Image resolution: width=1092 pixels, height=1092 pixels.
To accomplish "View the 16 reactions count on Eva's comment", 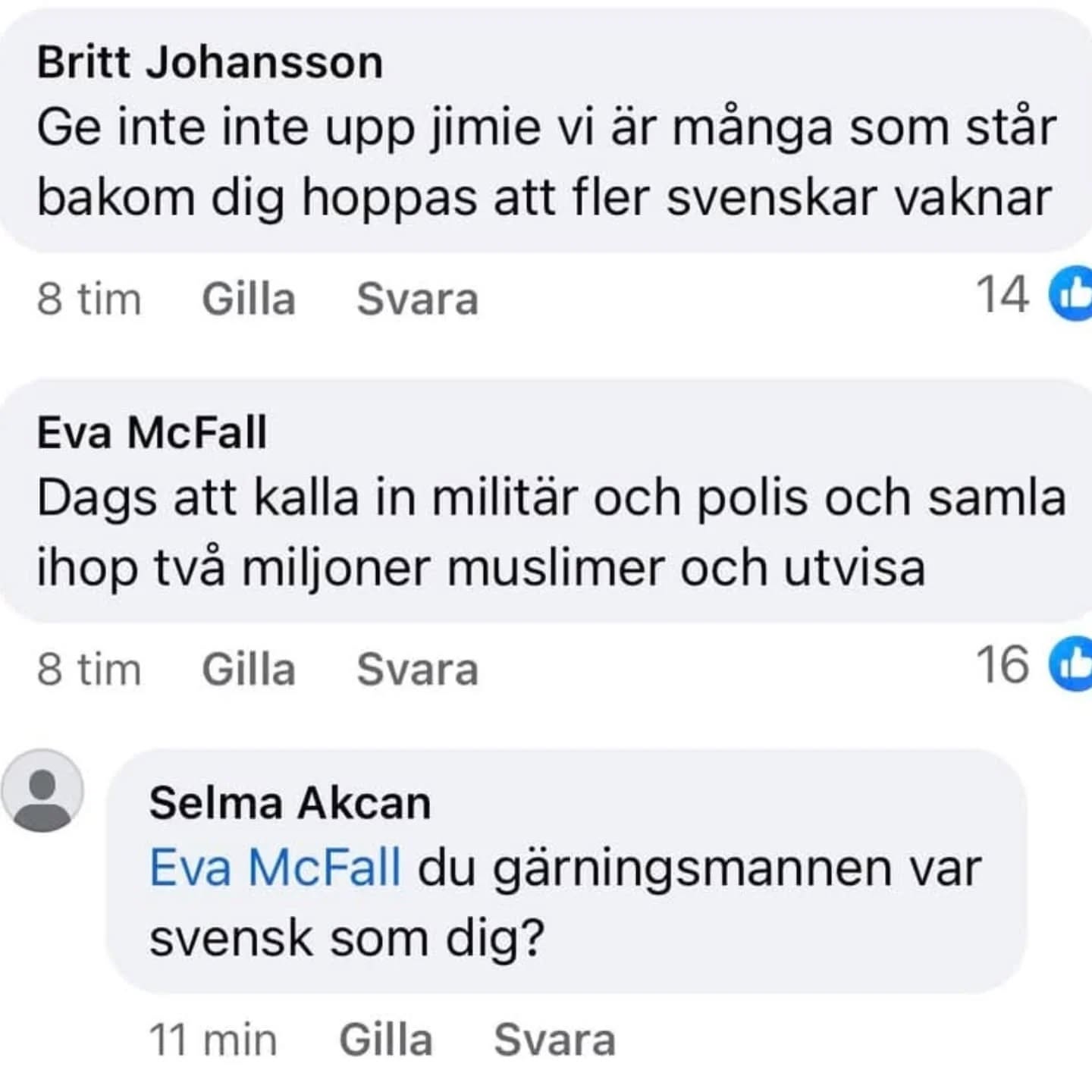I will (x=1003, y=665).
